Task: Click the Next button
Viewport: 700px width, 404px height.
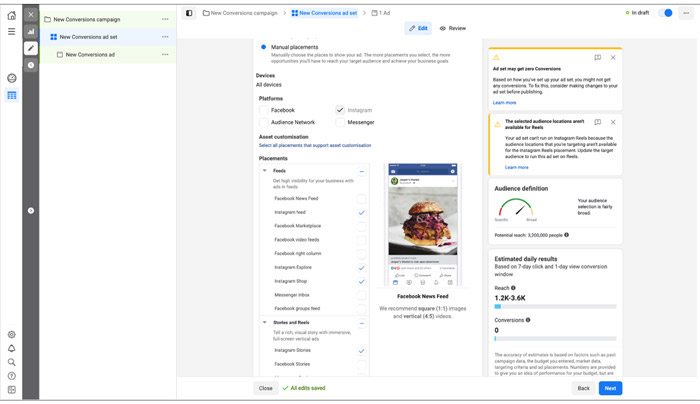Action: coord(610,388)
